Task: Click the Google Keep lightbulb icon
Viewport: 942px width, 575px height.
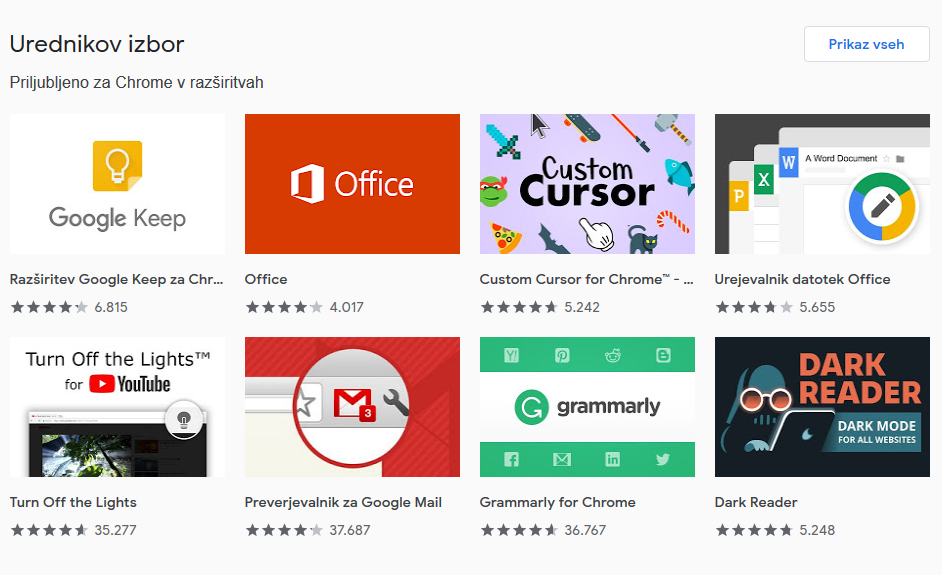Action: tap(117, 165)
